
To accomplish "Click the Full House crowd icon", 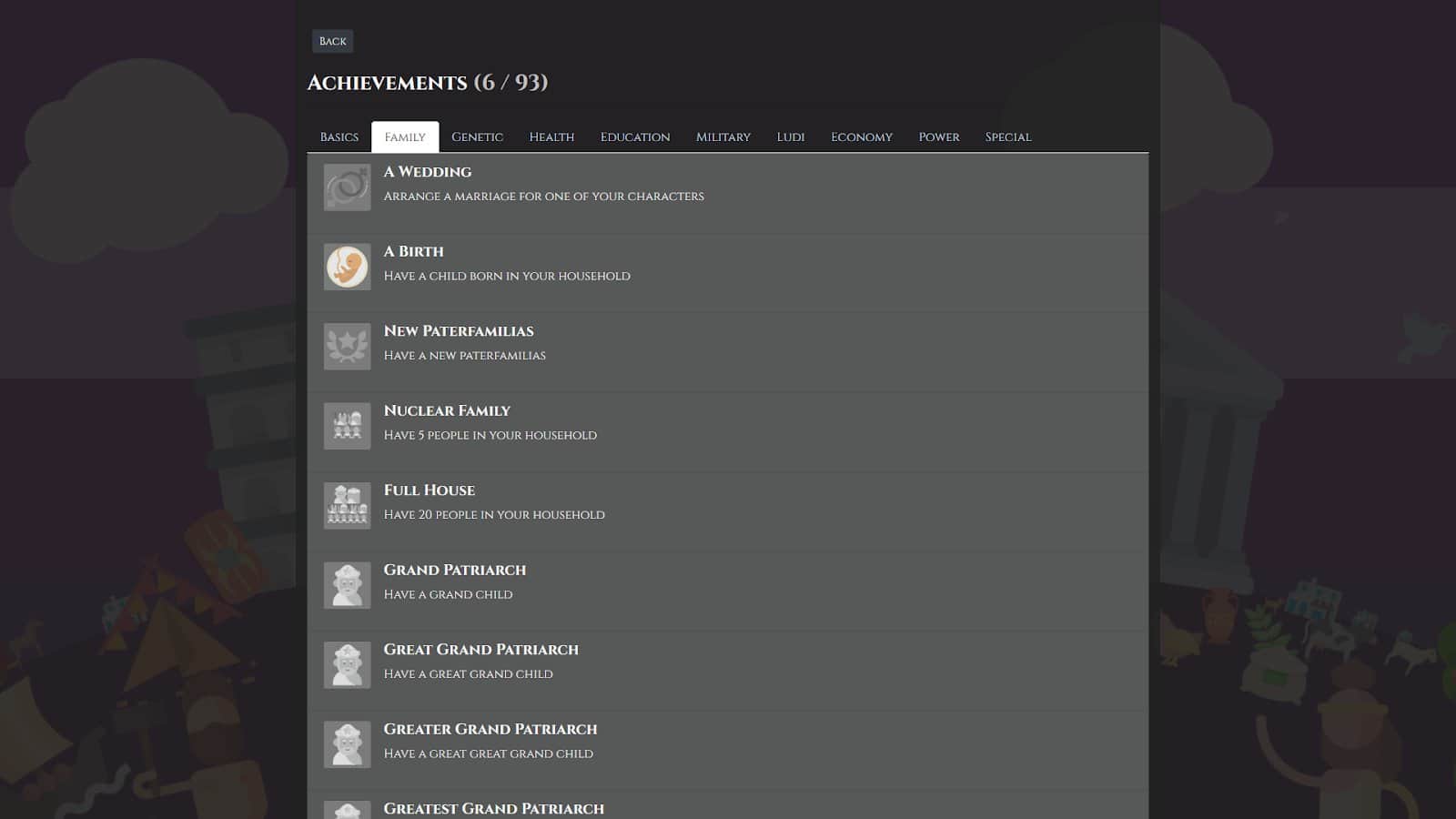I will tap(347, 506).
